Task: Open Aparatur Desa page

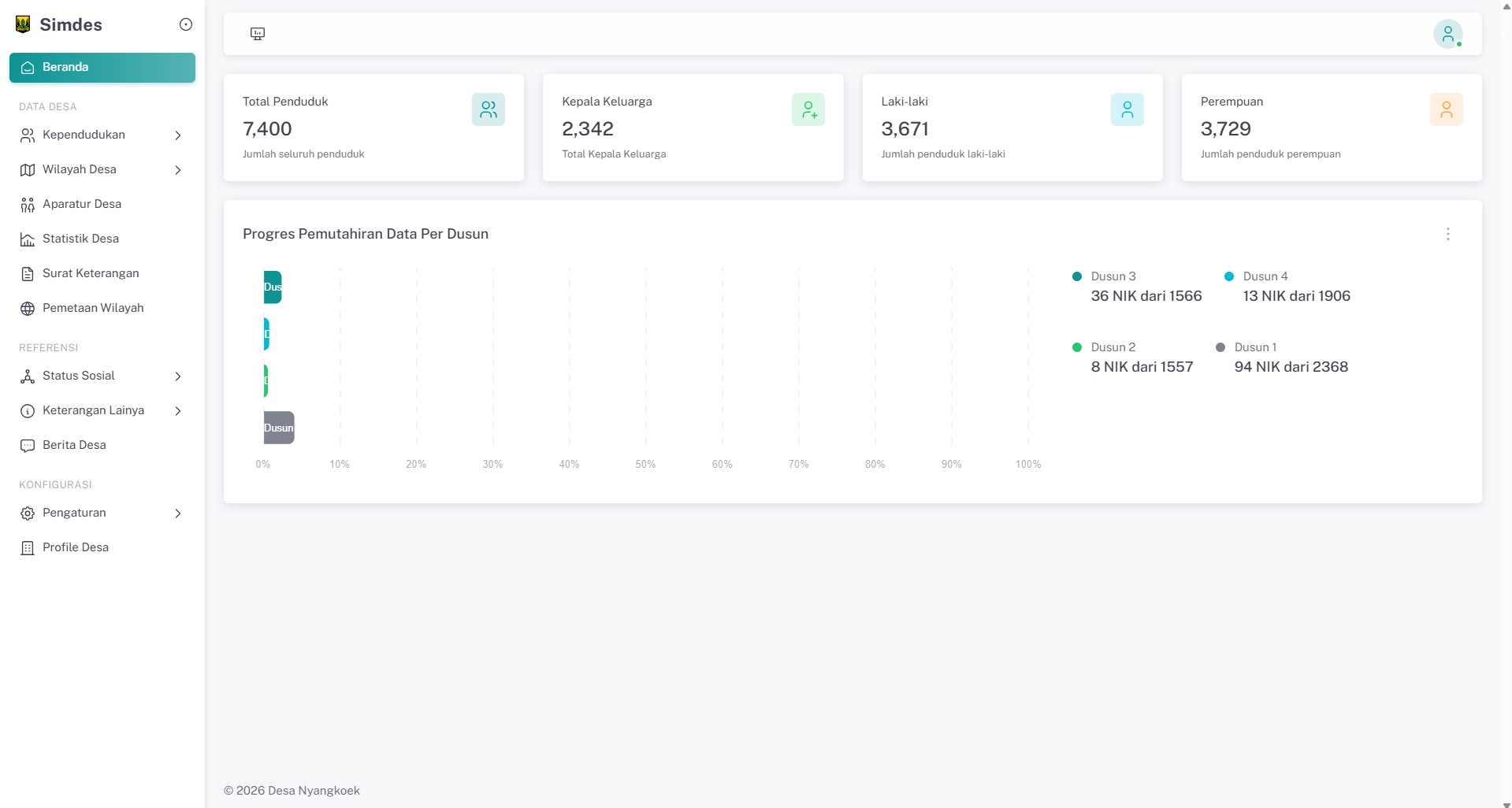Action: click(x=102, y=205)
